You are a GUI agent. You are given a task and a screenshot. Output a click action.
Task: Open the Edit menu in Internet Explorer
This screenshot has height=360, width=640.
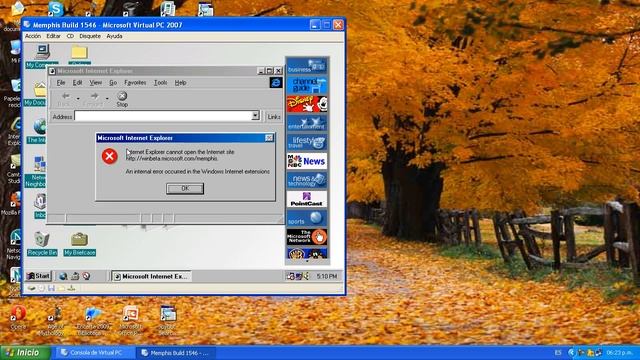(77, 82)
